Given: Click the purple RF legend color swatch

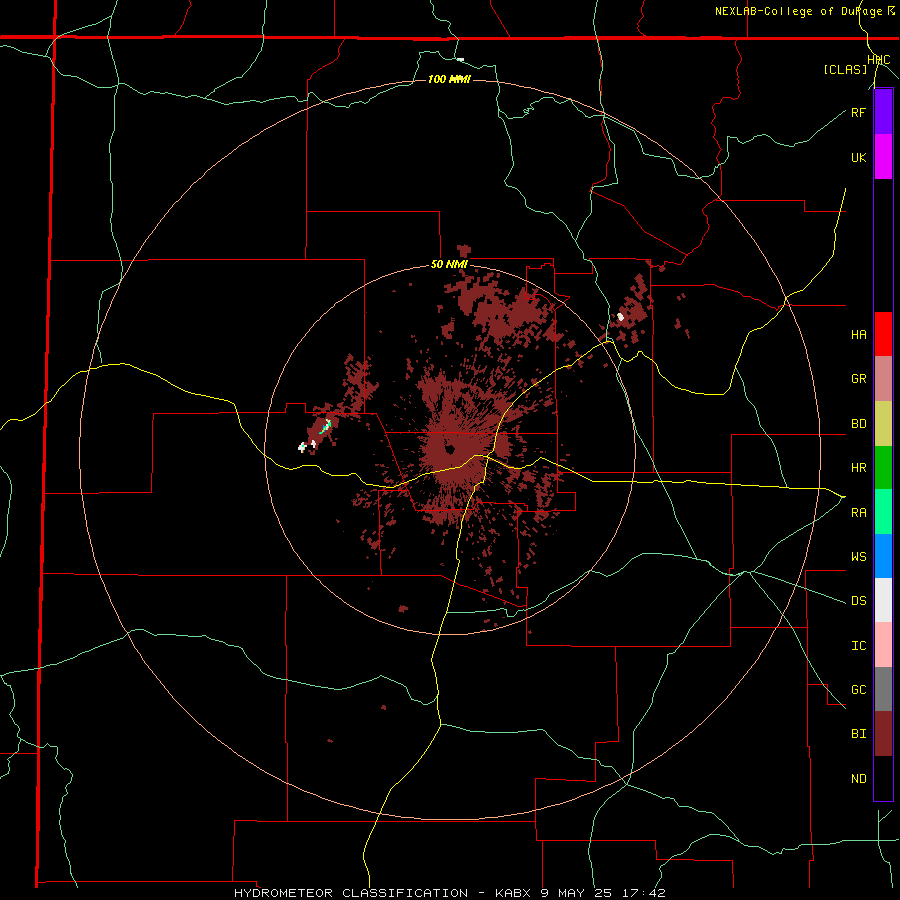Looking at the screenshot, I should 883,112.
